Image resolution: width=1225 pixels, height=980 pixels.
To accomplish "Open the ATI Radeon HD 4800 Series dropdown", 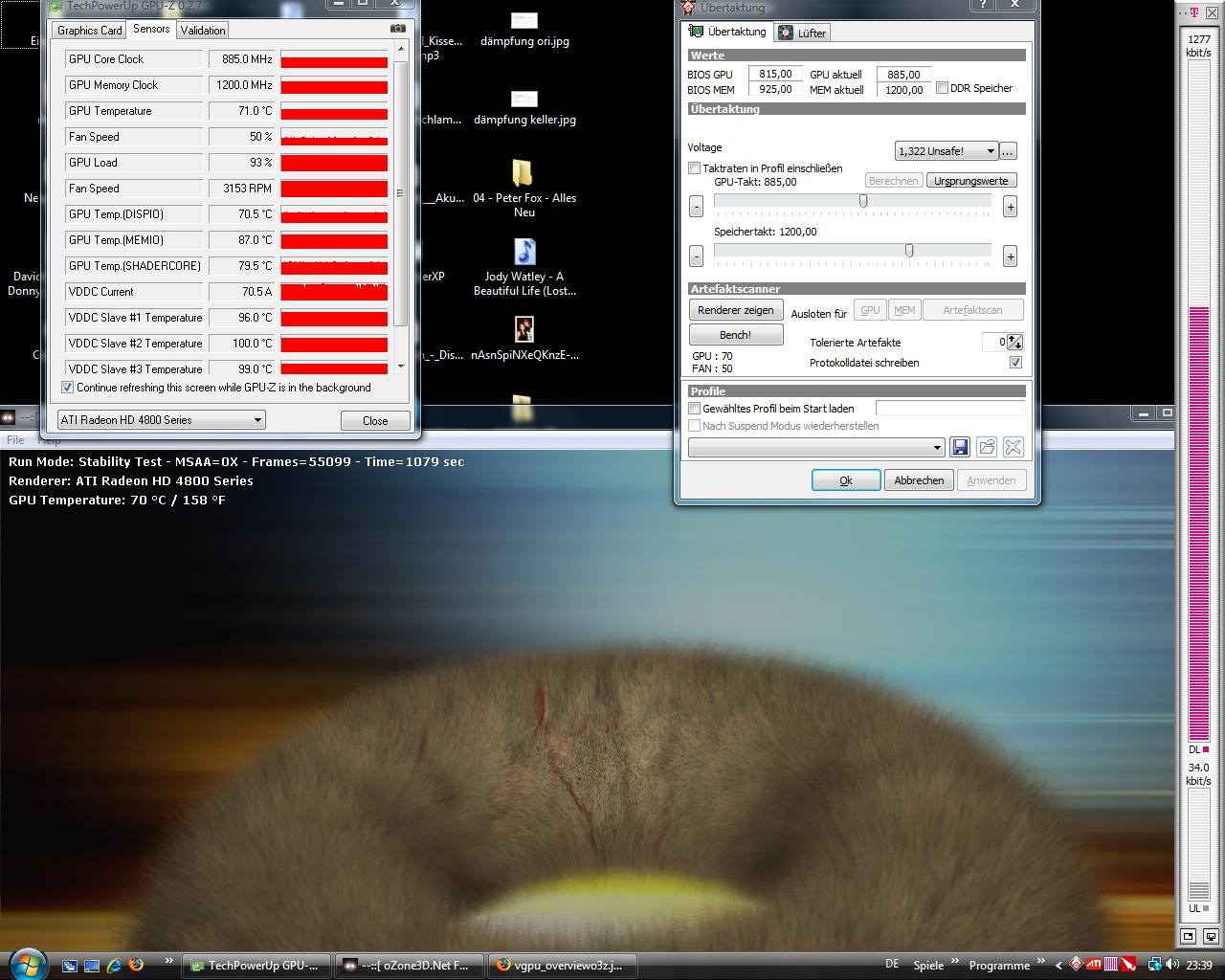I will tap(161, 420).
